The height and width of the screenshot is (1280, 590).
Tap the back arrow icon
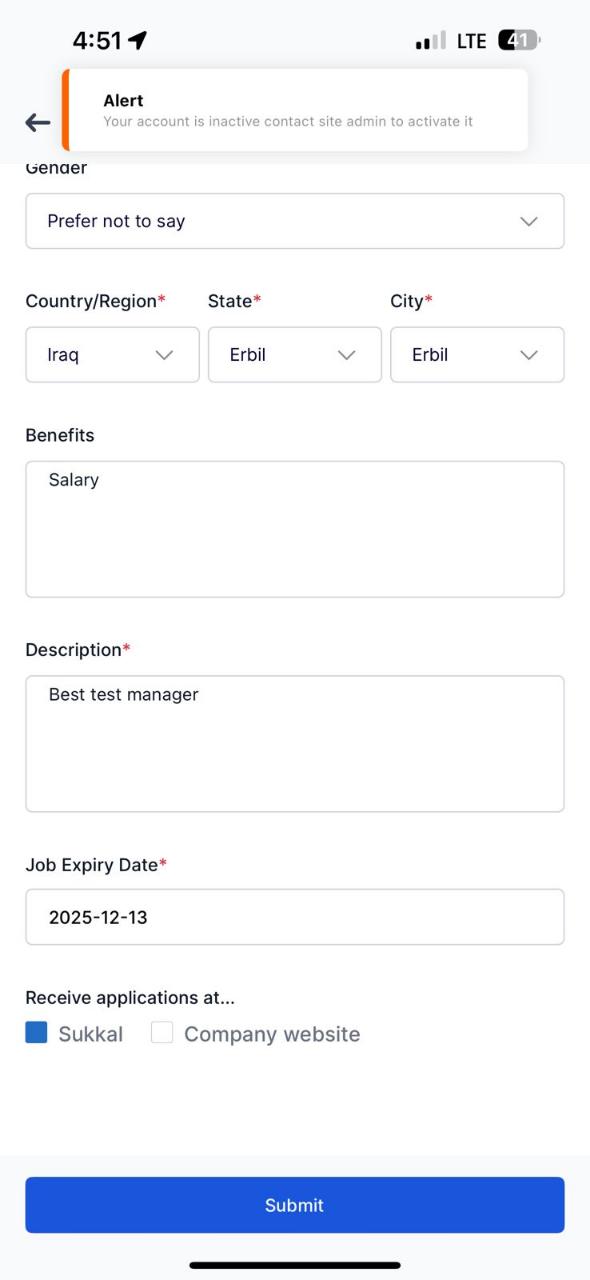pyautogui.click(x=38, y=122)
